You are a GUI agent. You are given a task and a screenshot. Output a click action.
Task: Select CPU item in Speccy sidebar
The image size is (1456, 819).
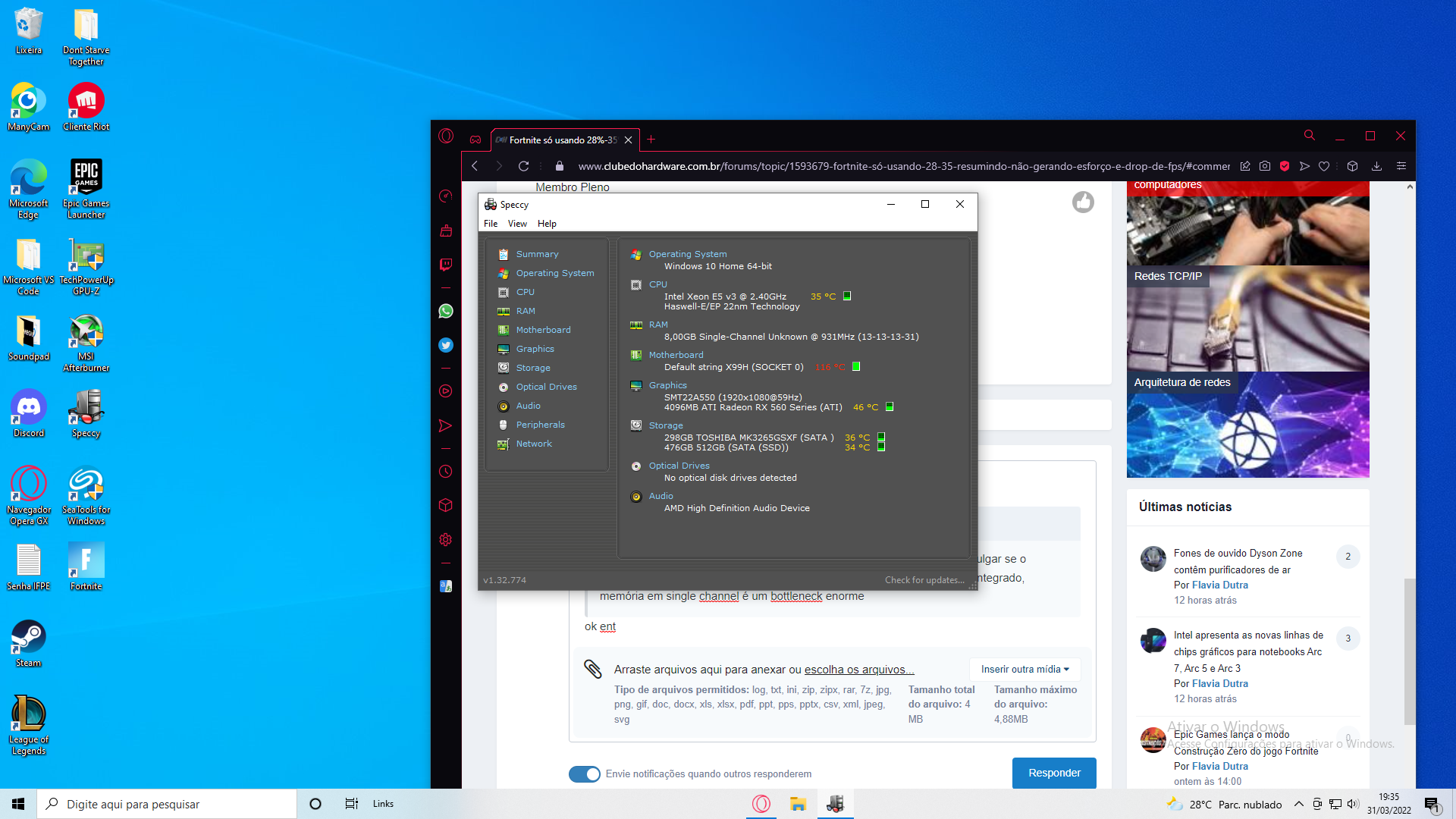[x=525, y=292]
